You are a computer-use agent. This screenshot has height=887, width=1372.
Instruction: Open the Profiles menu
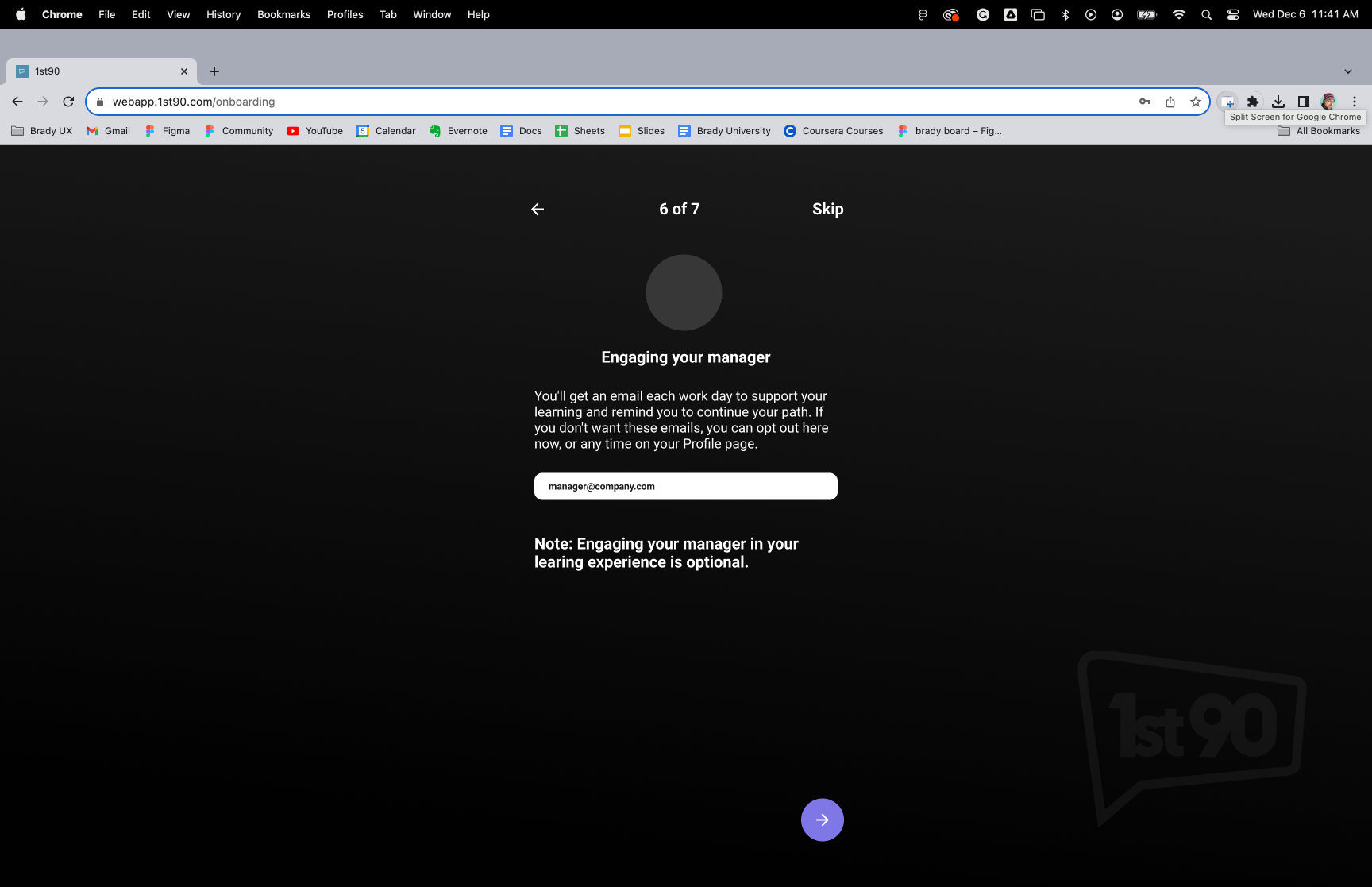(345, 14)
